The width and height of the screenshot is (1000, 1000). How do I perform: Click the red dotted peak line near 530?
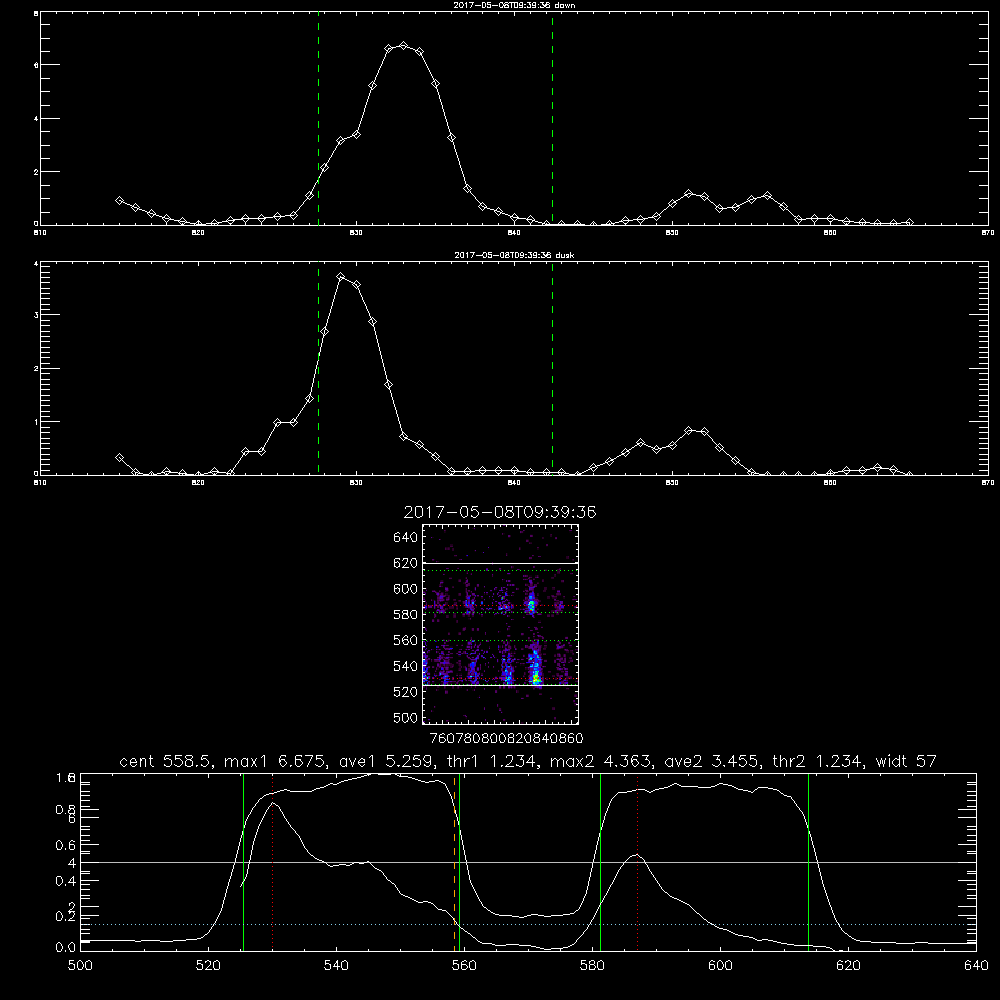(272, 862)
